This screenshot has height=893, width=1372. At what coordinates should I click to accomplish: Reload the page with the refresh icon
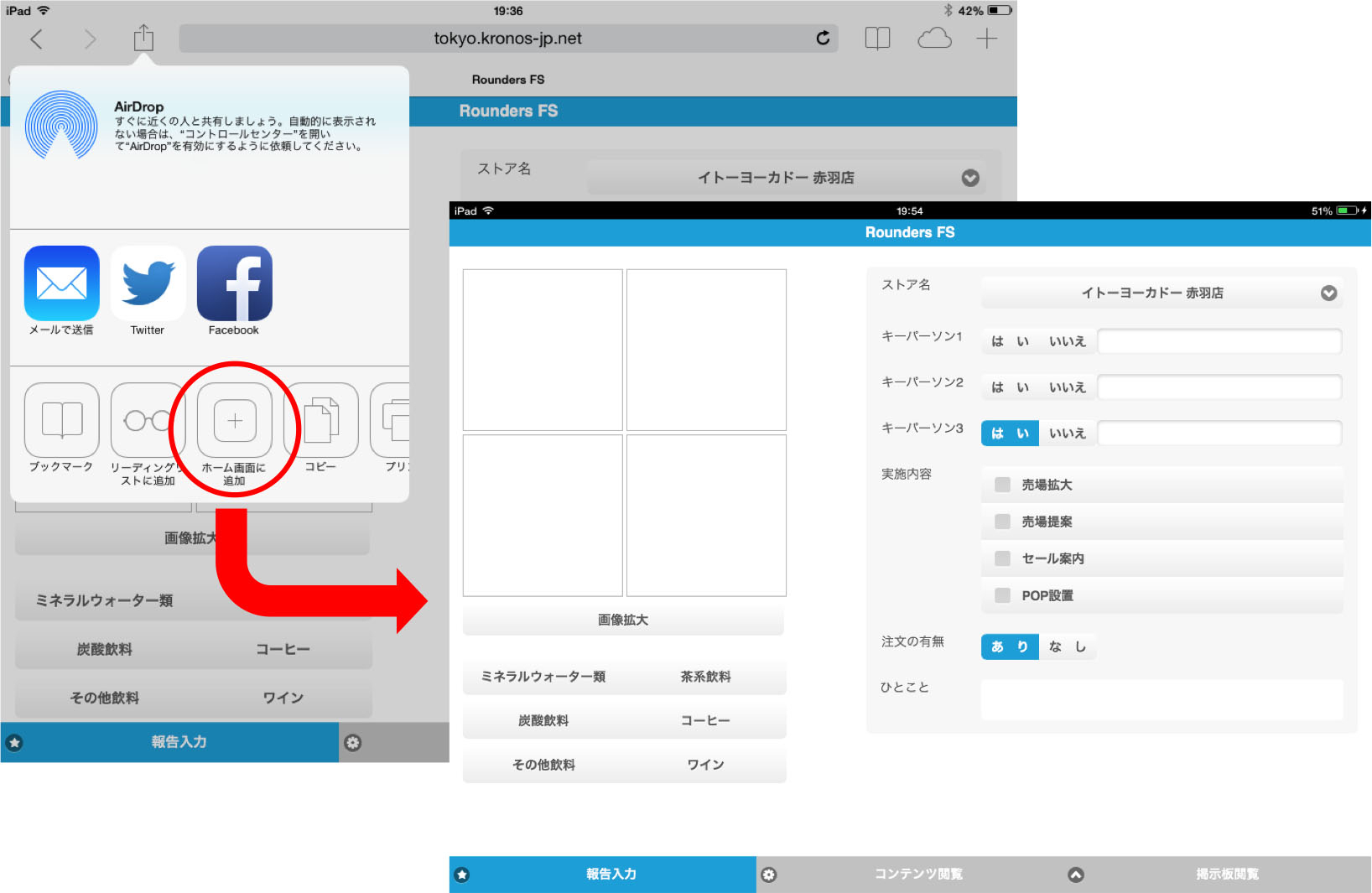823,39
